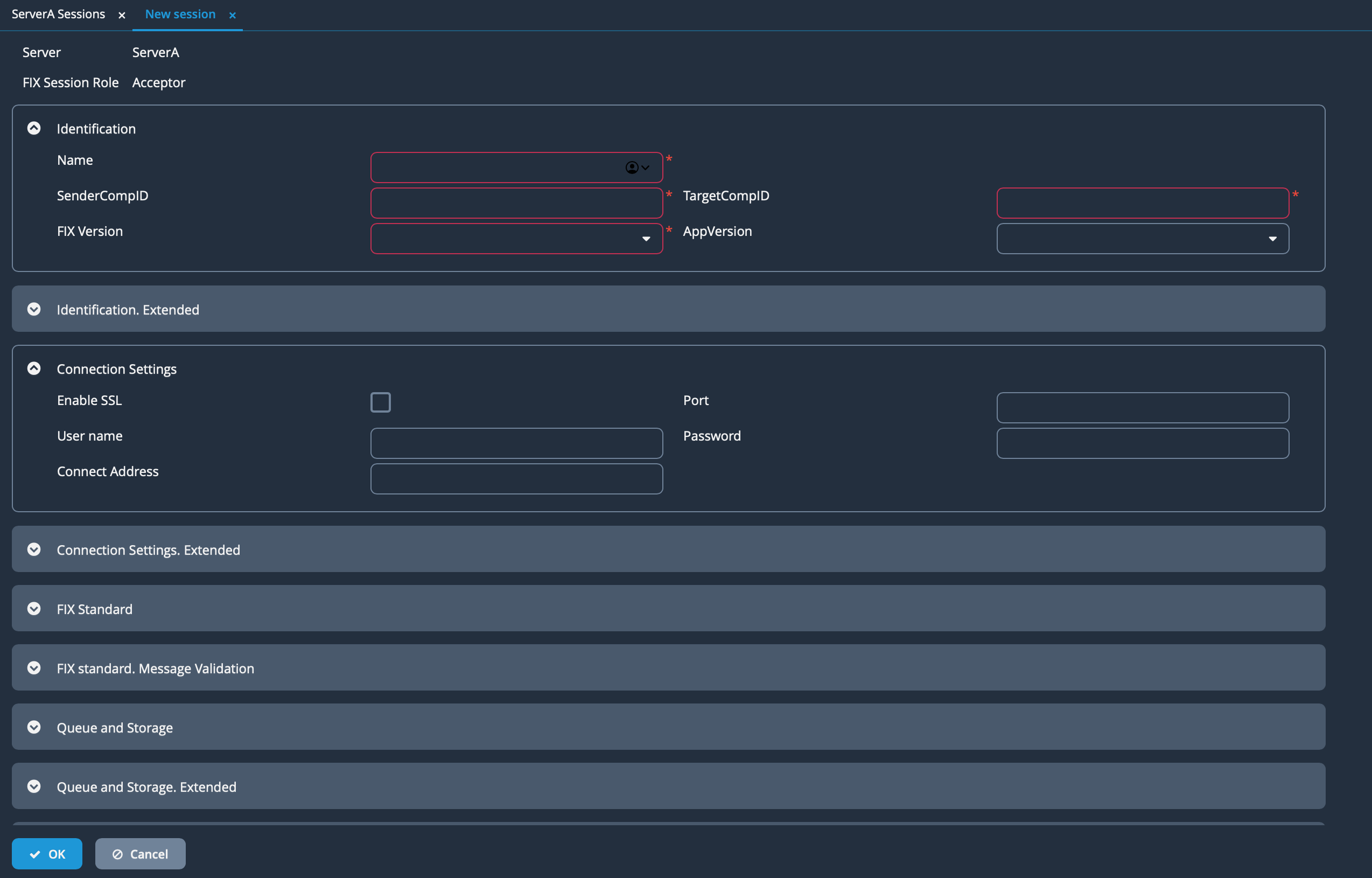Expand Identification. Extended section chevron icon
1372x878 pixels.
[34, 309]
